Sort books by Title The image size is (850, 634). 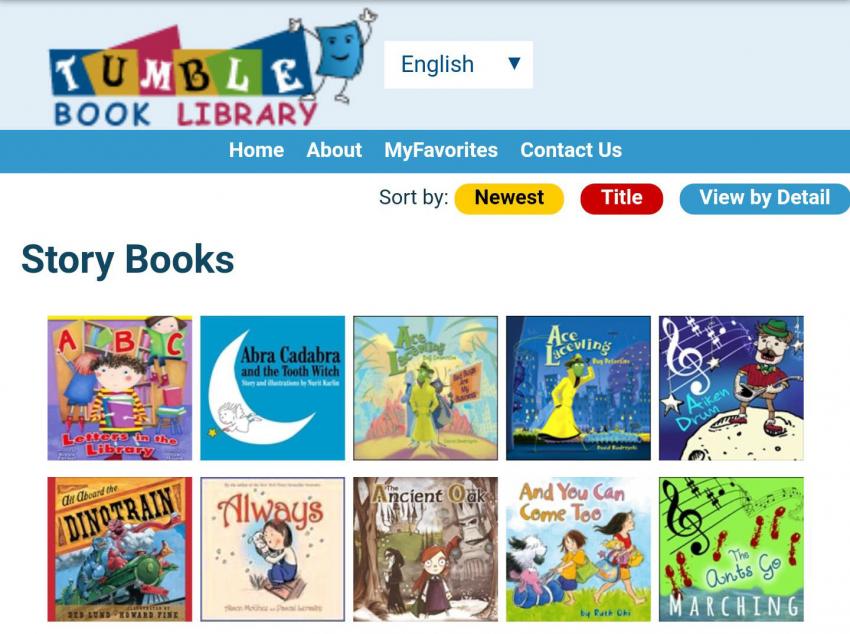click(x=621, y=198)
